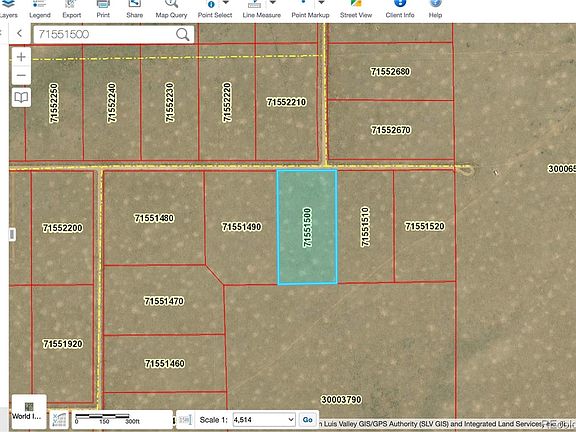The image size is (576, 432).
Task: Click the search magnifier icon
Action: (183, 35)
